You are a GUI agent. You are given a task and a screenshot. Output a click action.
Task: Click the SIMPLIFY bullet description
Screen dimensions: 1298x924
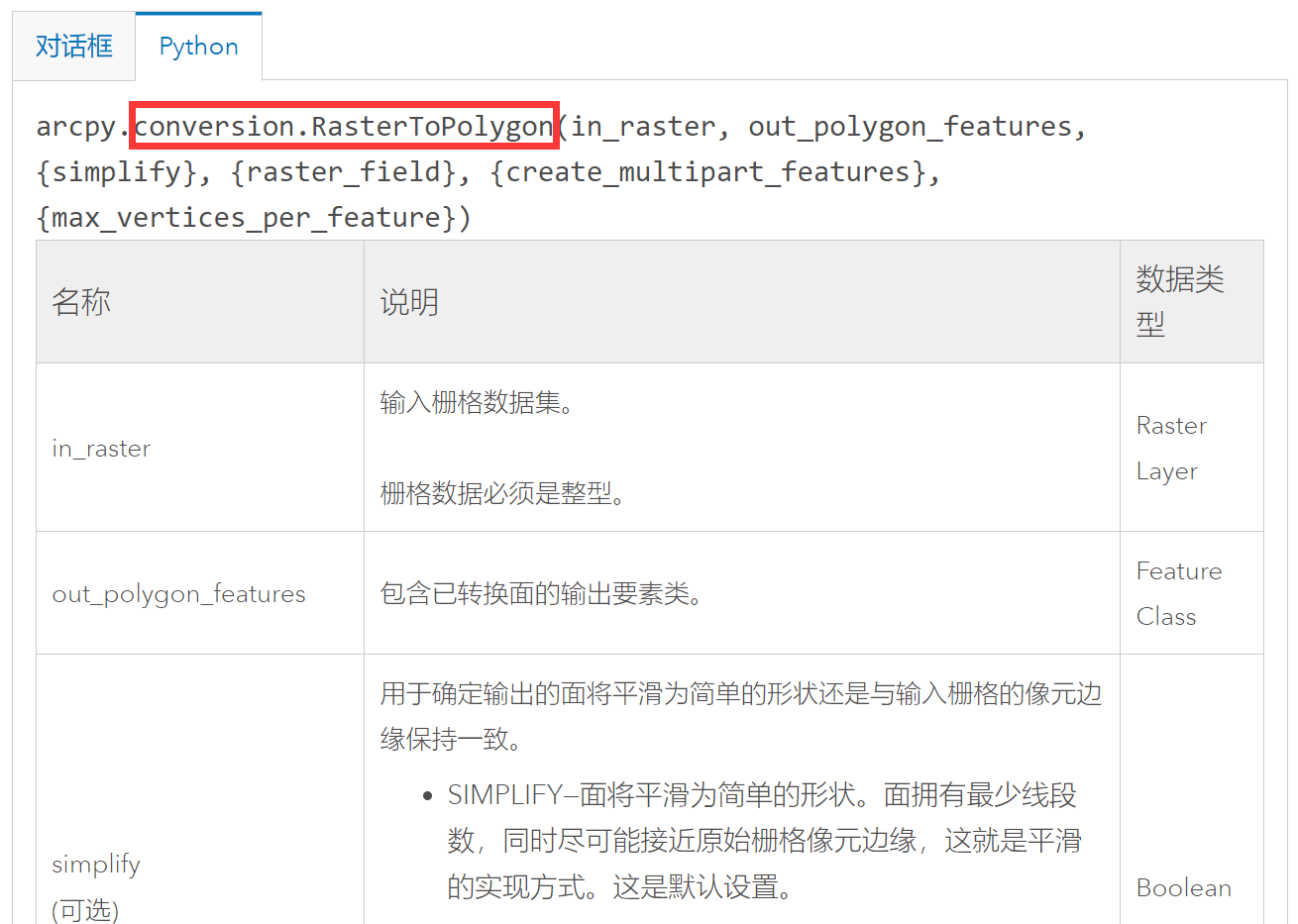[x=764, y=841]
